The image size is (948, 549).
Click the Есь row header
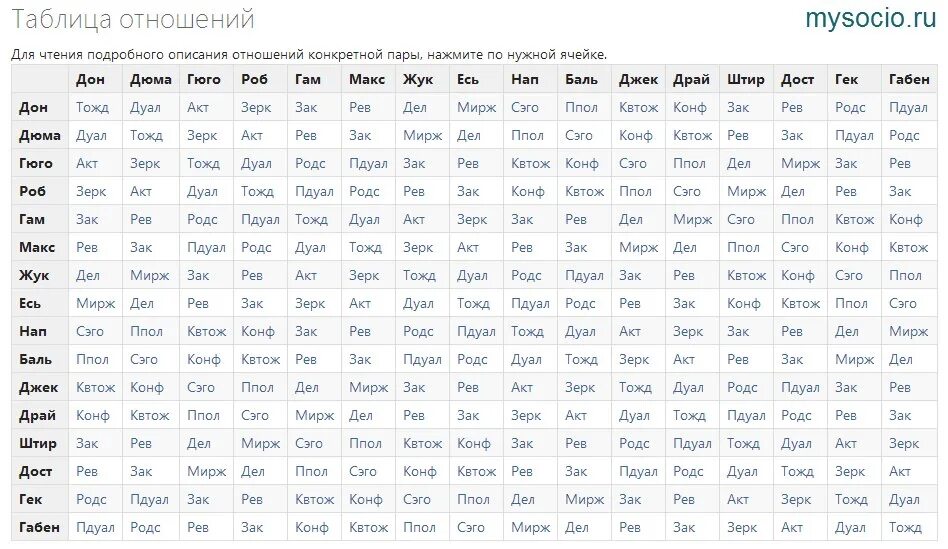30,303
